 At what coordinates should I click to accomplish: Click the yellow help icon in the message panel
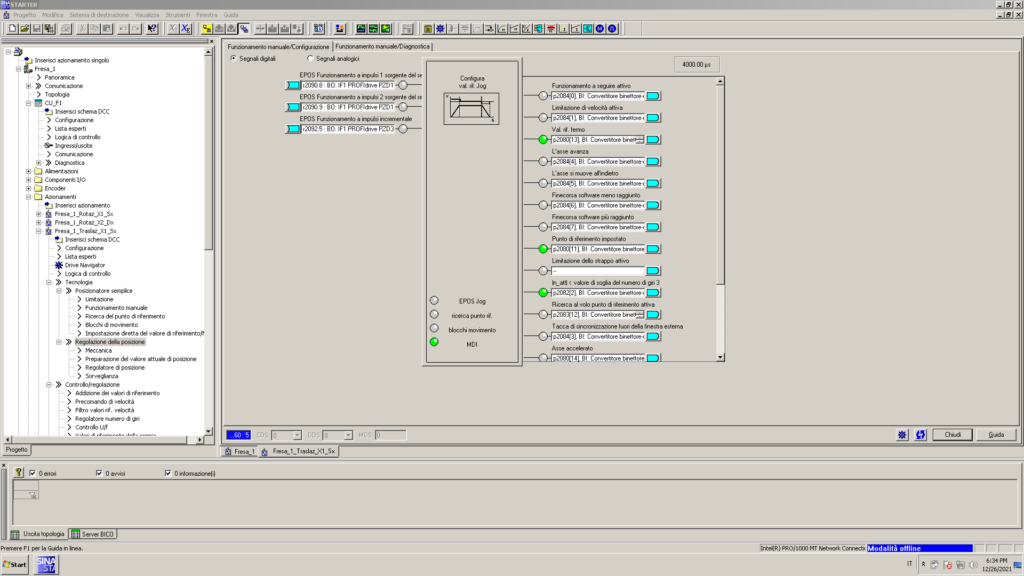pos(18,472)
